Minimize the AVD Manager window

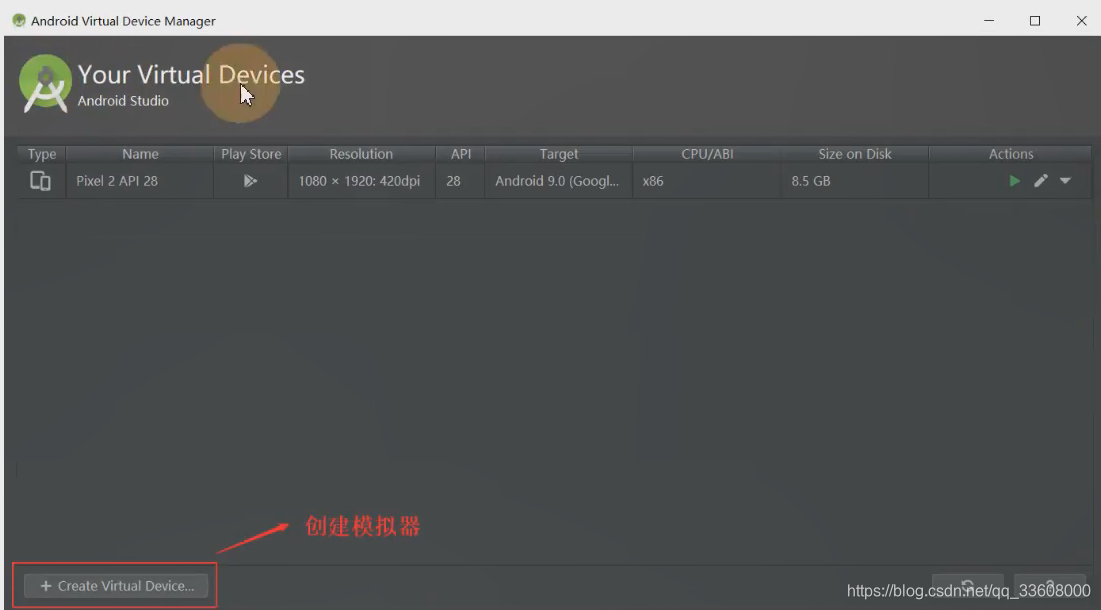tap(989, 21)
